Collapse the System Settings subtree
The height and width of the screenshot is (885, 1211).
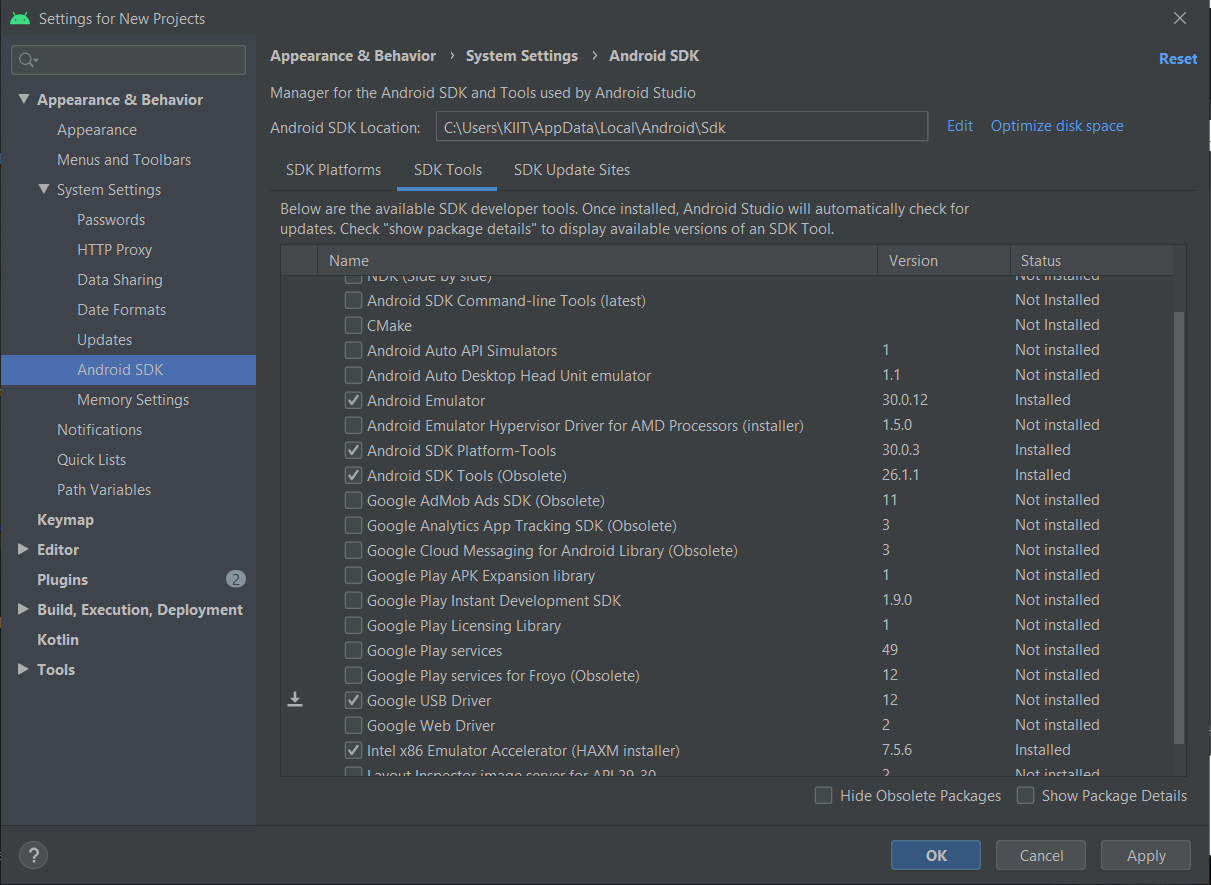(43, 189)
